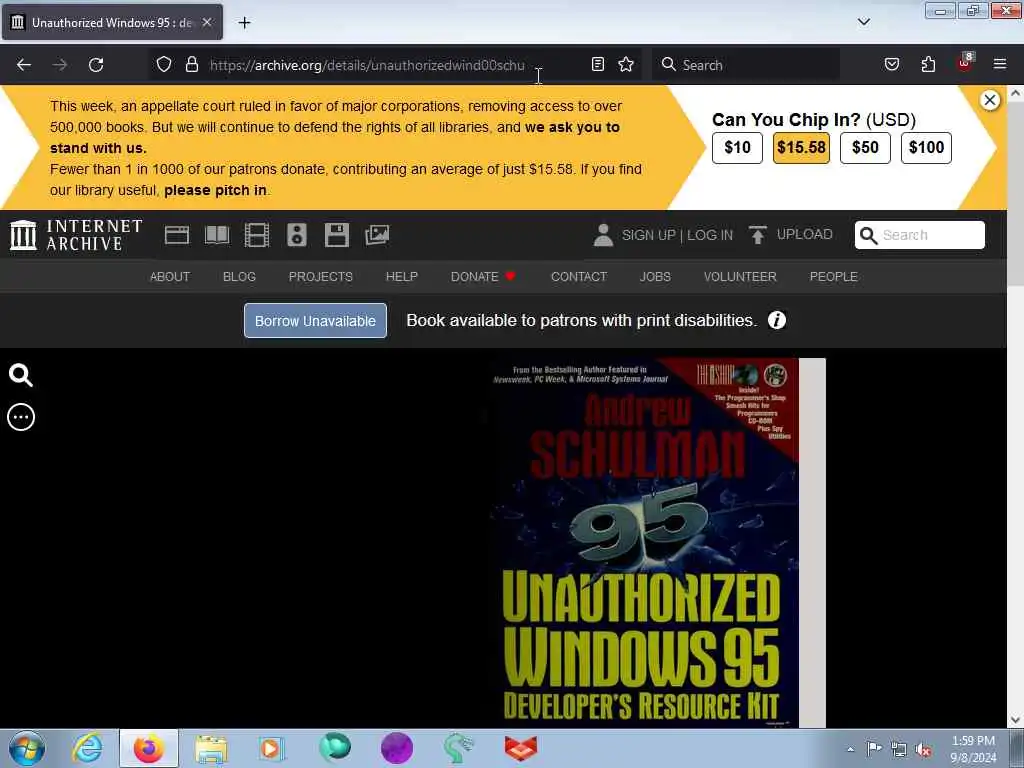
Task: Open the book reader more options icon
Action: [20, 417]
